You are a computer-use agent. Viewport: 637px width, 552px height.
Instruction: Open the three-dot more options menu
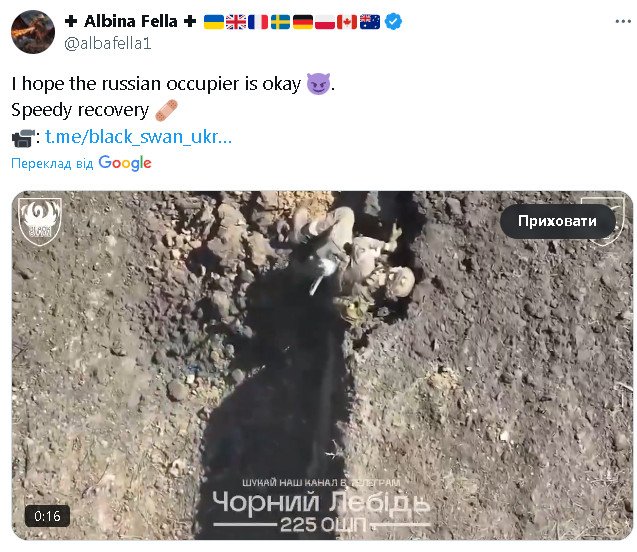point(623,21)
